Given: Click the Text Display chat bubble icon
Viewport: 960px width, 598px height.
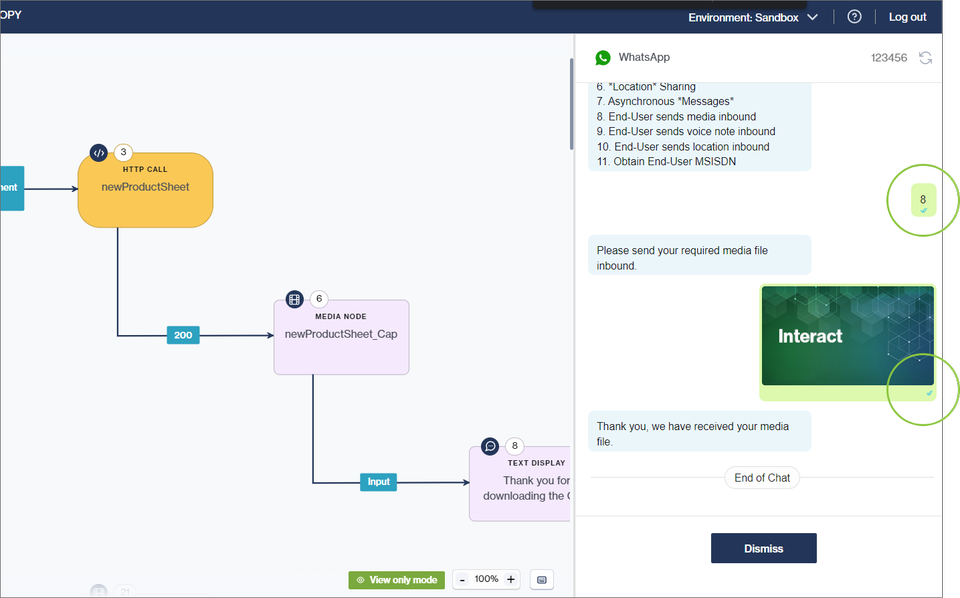Looking at the screenshot, I should point(490,446).
